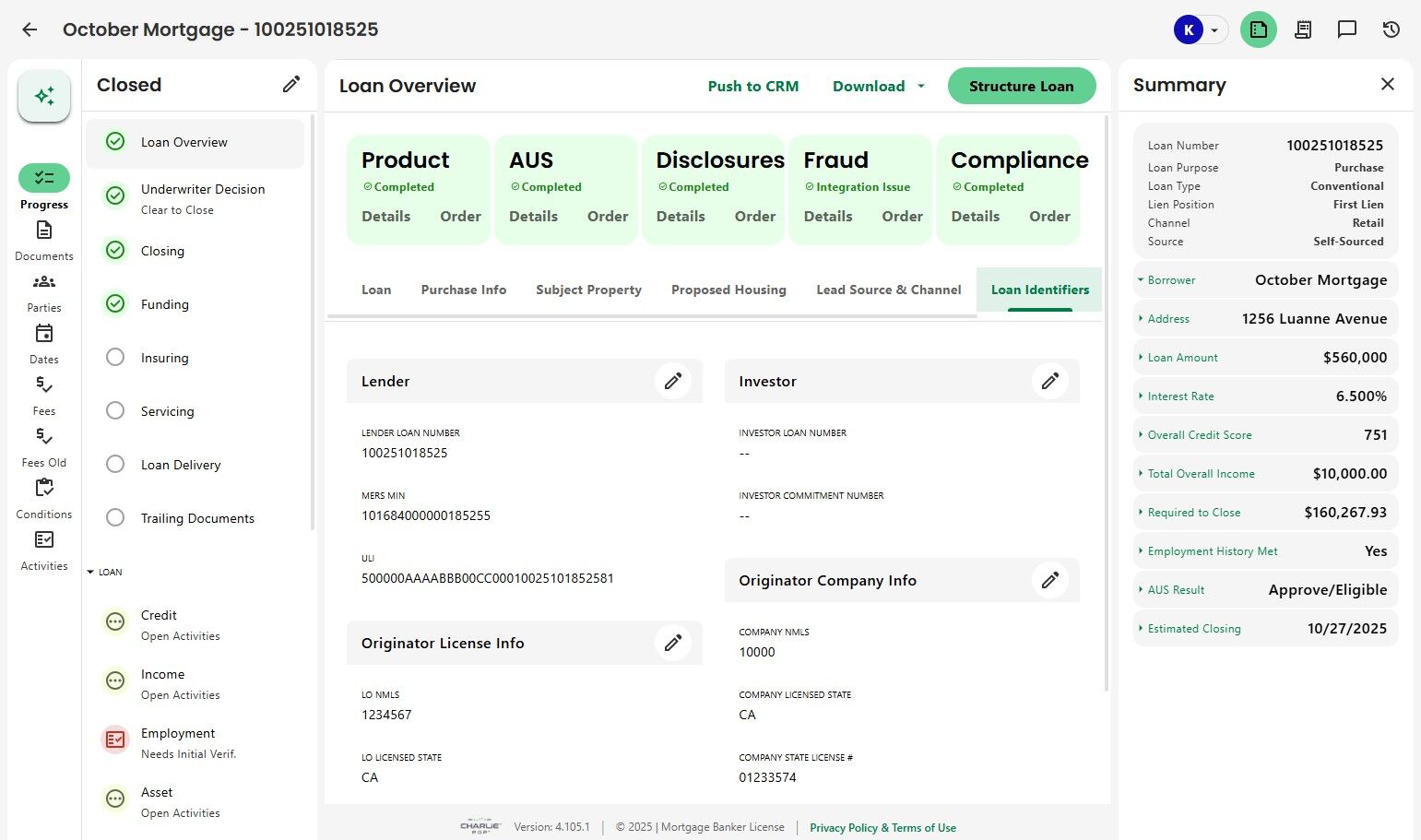
Task: Edit the Lender section with pencil icon
Action: tap(673, 381)
